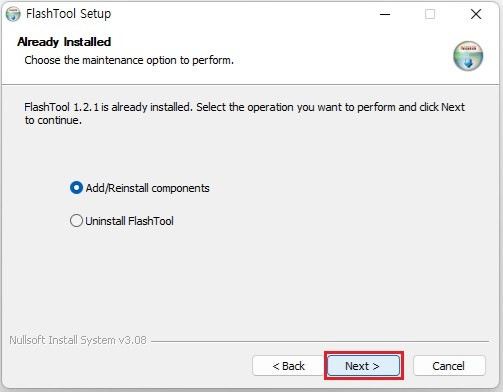Click the "FlashTool 1.2.1 is already installed" message
The height and width of the screenshot is (392, 503).
[x=244, y=114]
